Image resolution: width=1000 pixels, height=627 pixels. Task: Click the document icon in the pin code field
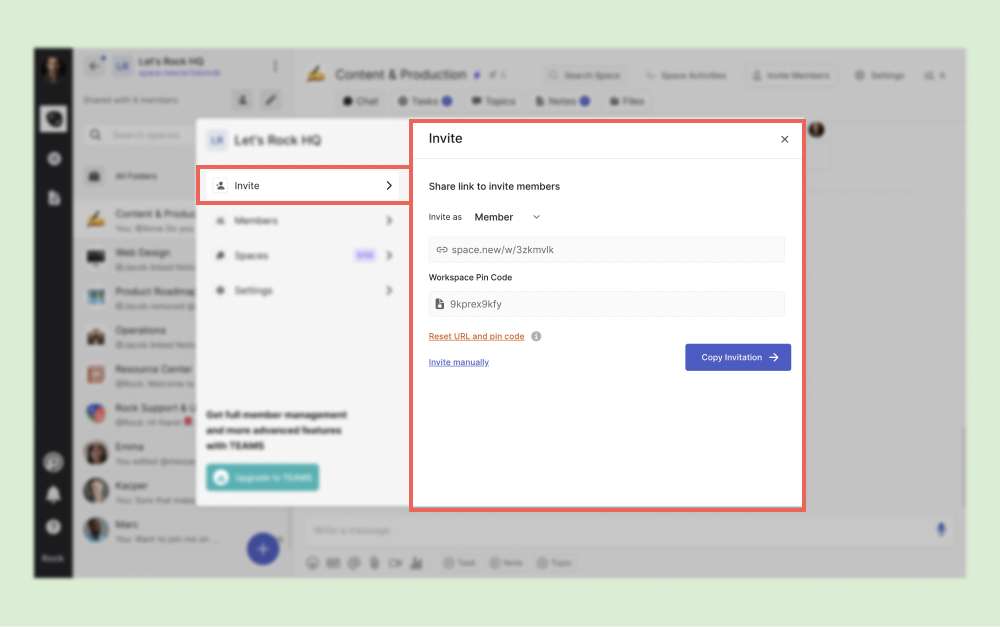tap(441, 303)
